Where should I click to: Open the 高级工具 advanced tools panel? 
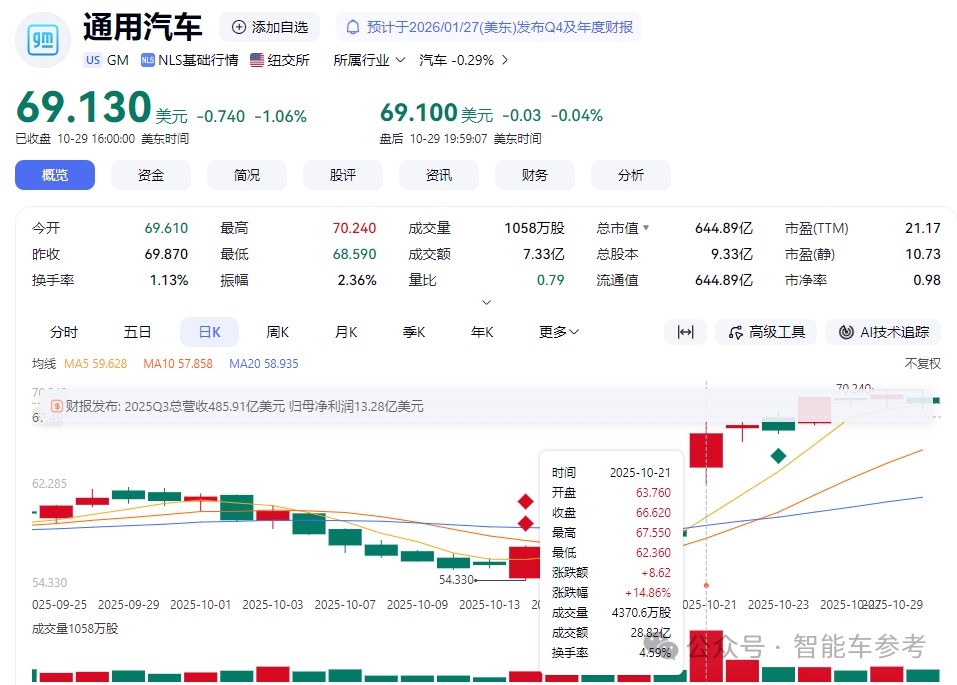tap(766, 331)
